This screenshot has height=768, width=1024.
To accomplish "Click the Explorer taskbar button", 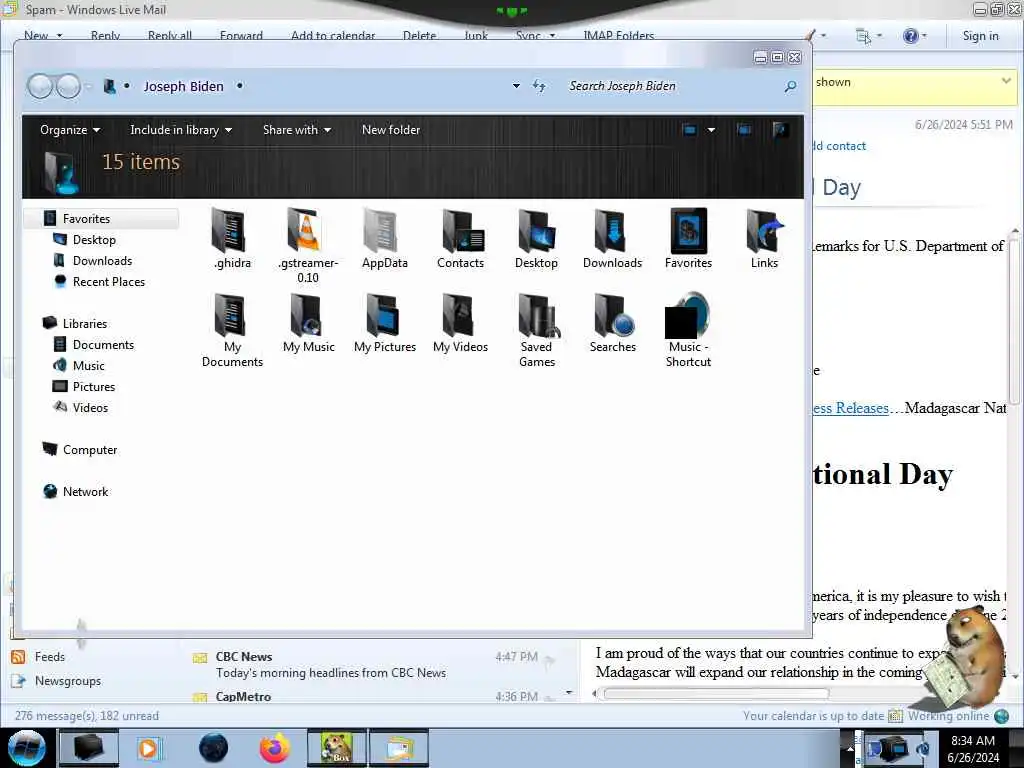I will tap(89, 748).
